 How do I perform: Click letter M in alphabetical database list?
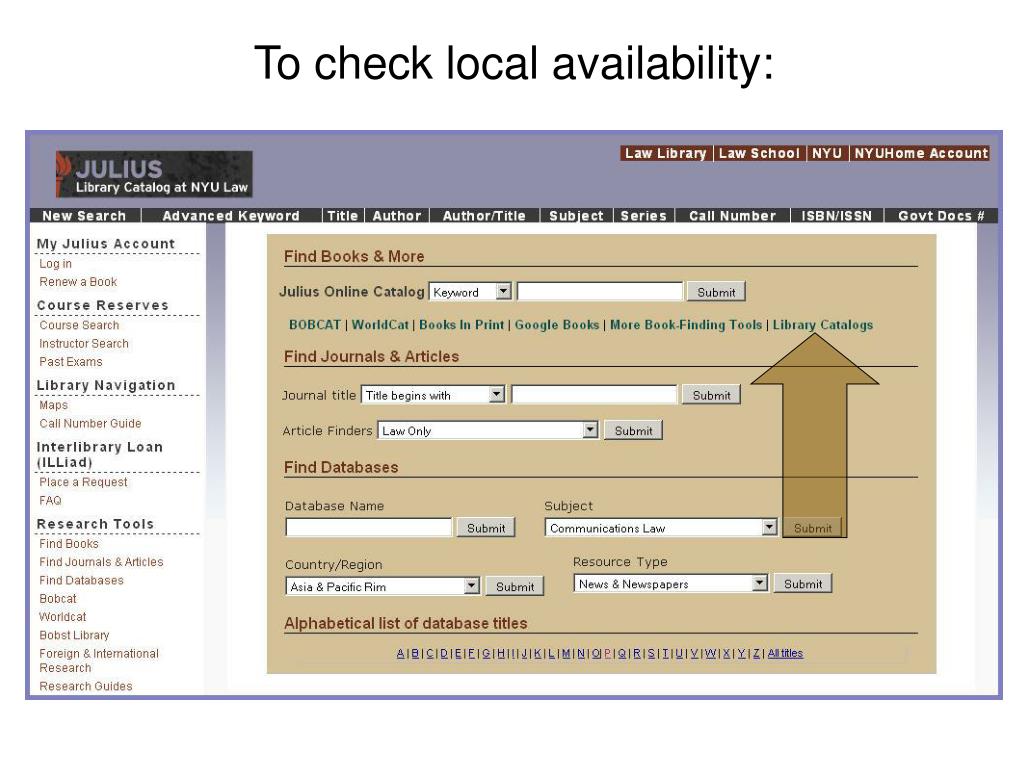(x=566, y=653)
